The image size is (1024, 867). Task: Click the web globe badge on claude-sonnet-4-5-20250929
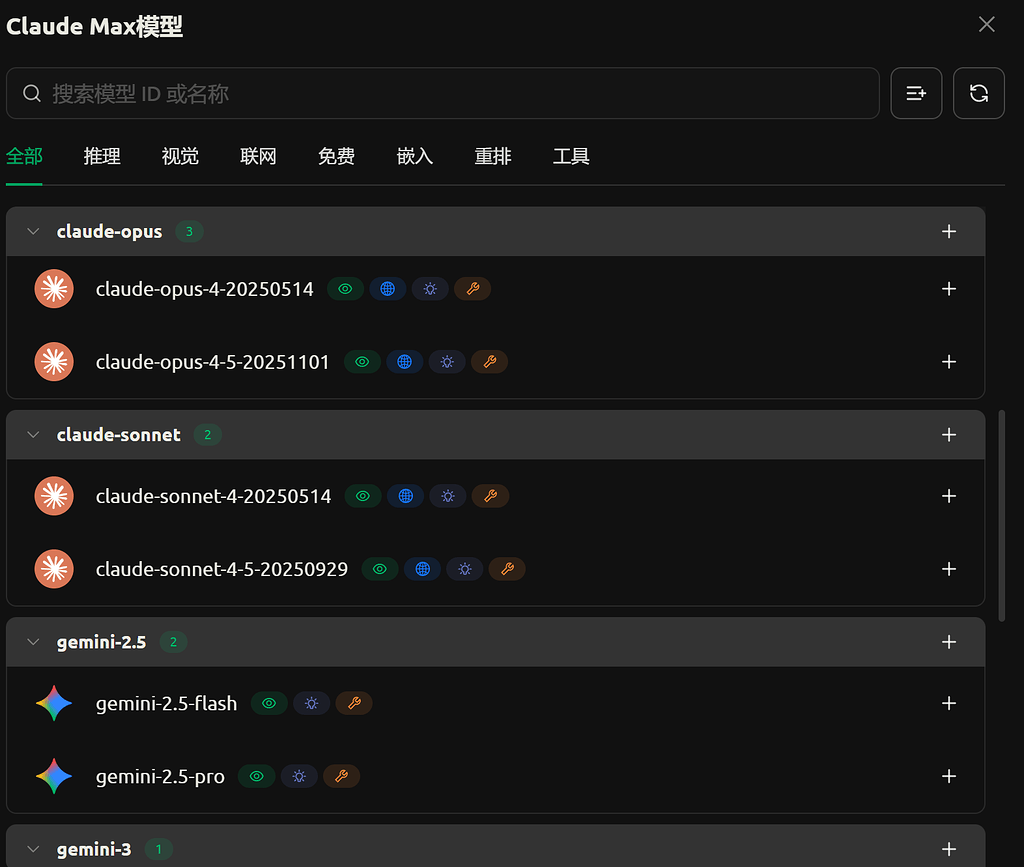tap(423, 569)
